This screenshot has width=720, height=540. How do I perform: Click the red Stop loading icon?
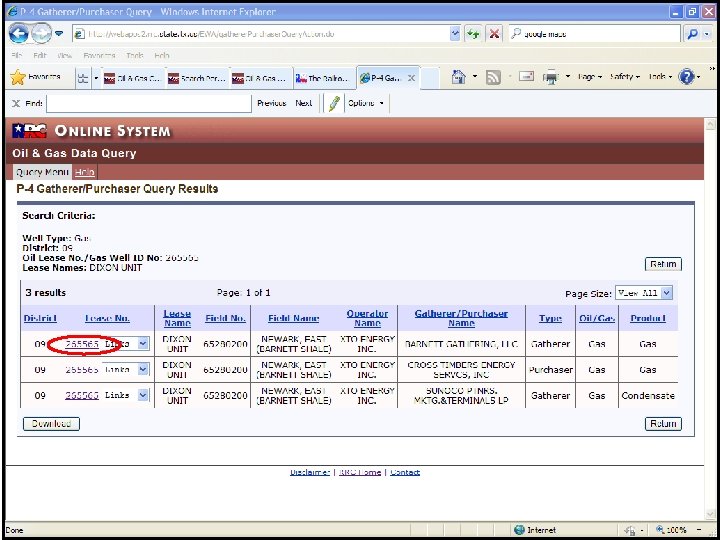[x=494, y=34]
